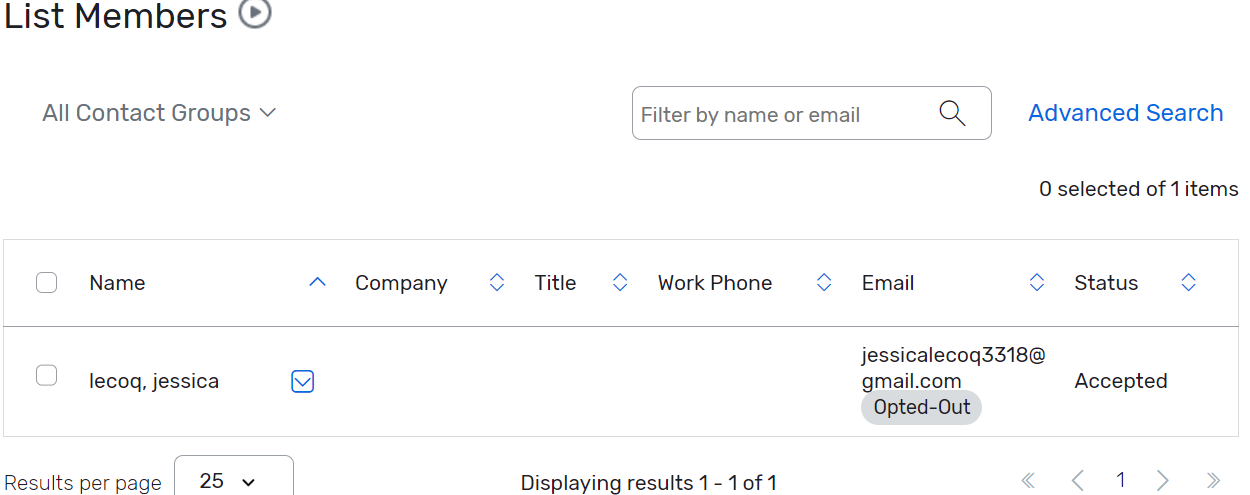
Task: Jump to the last results page
Action: point(1213,481)
